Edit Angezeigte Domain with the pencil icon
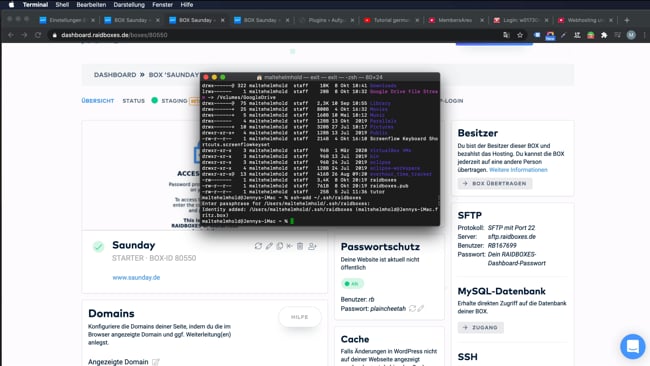Viewport: 650px width, 366px height. (x=155, y=362)
